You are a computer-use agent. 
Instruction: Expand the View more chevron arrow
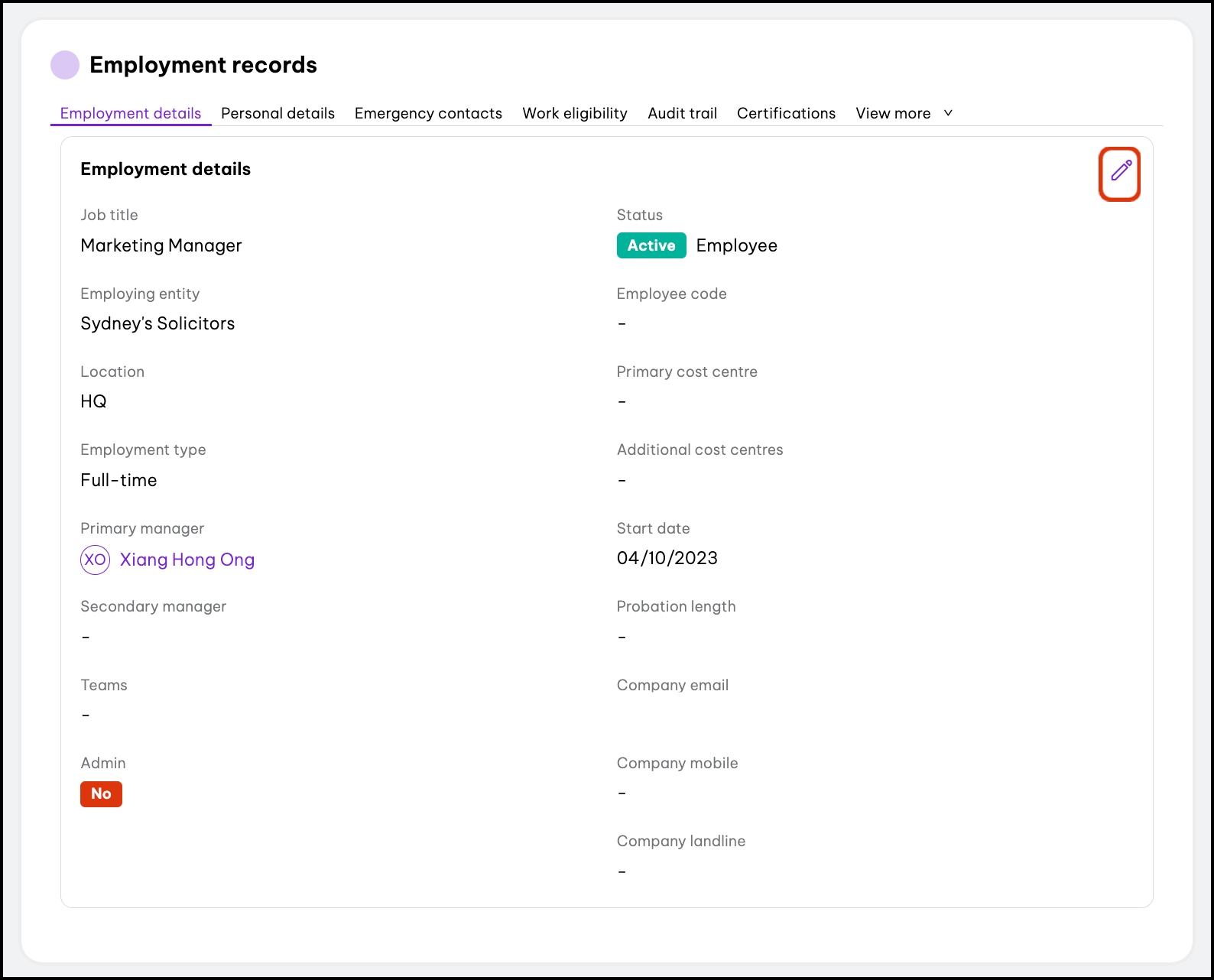coord(948,113)
